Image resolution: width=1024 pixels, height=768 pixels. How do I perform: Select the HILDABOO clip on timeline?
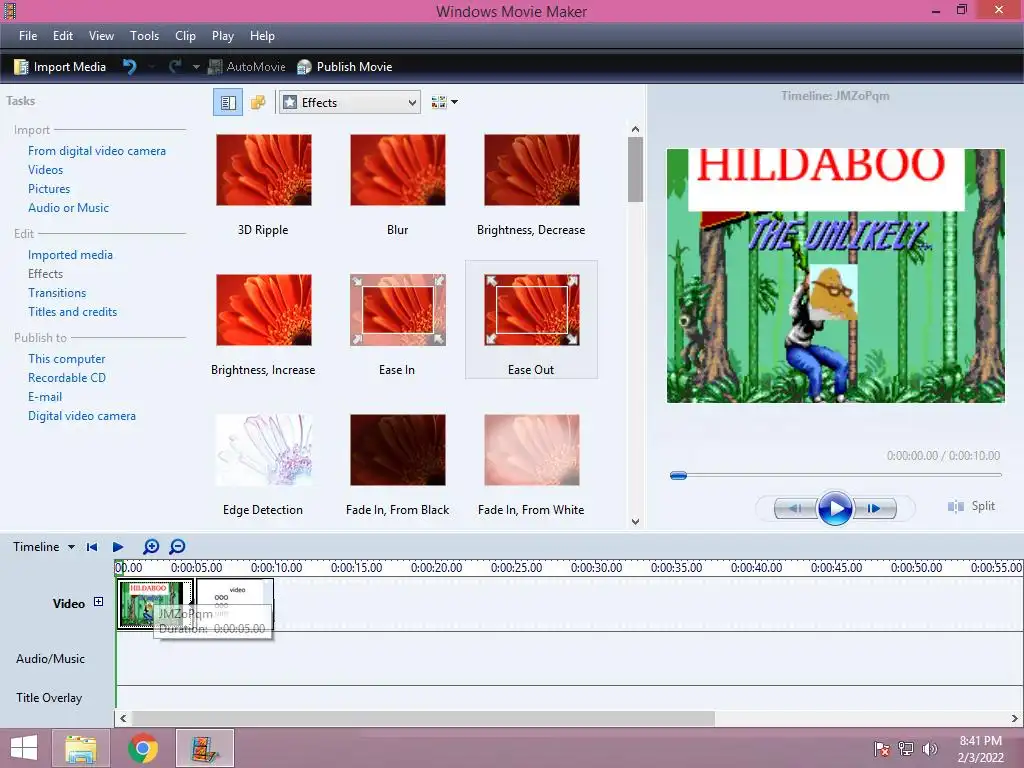pyautogui.click(x=155, y=604)
